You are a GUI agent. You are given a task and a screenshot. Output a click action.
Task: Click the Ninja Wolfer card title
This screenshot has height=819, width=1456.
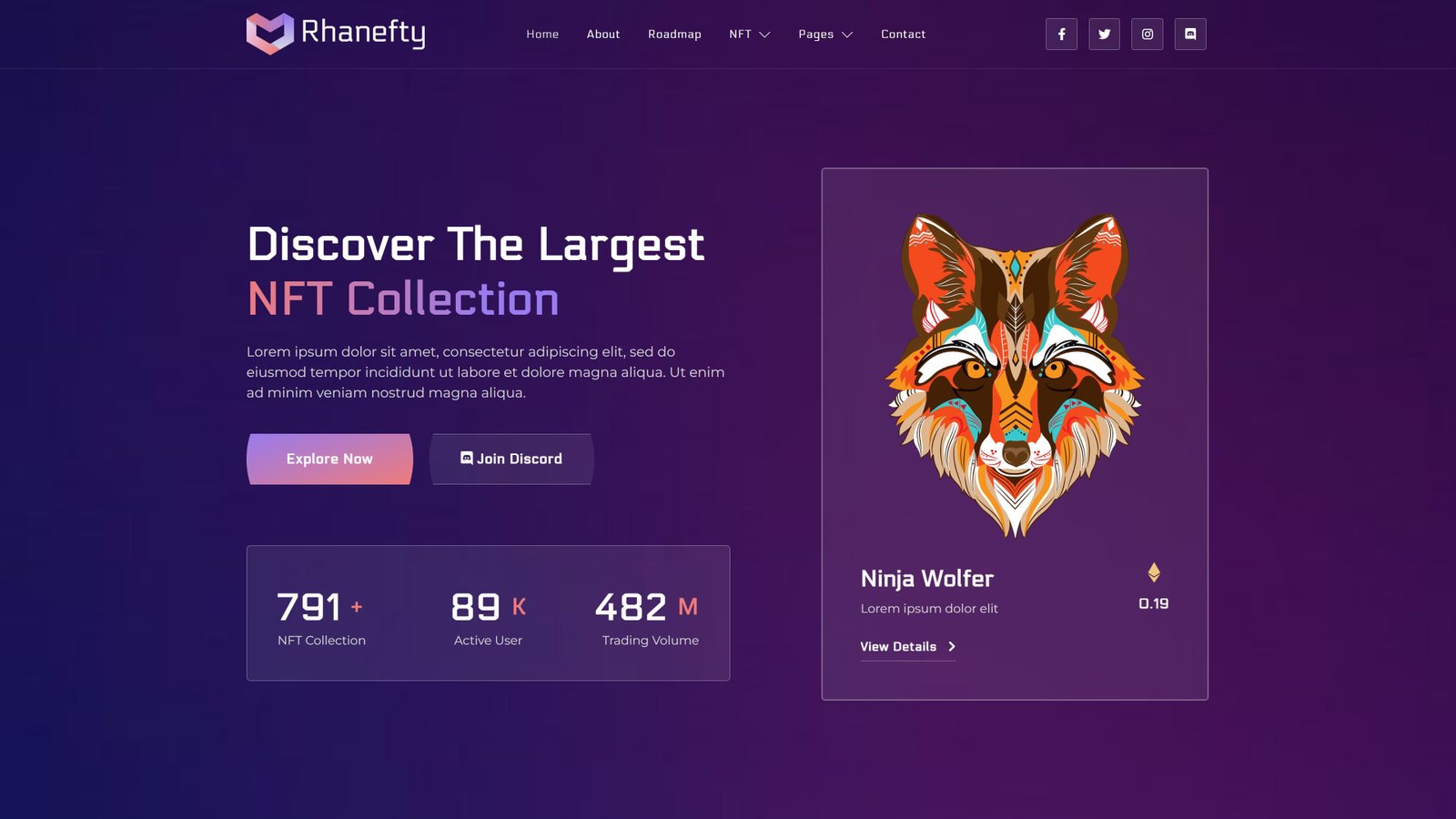point(926,579)
